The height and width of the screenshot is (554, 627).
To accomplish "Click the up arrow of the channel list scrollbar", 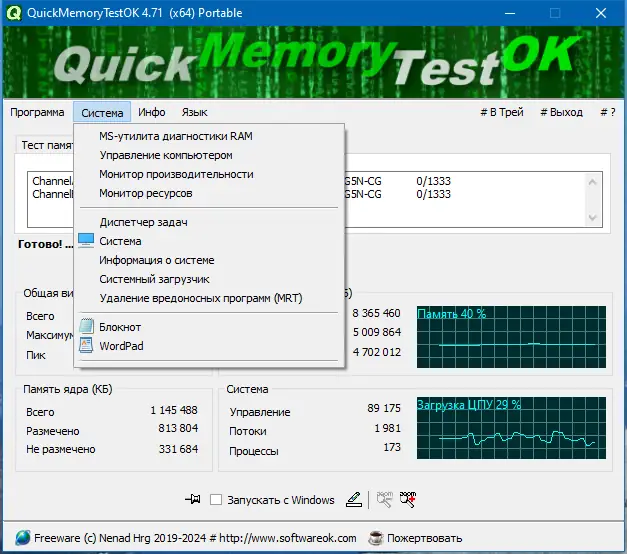I will click(593, 182).
